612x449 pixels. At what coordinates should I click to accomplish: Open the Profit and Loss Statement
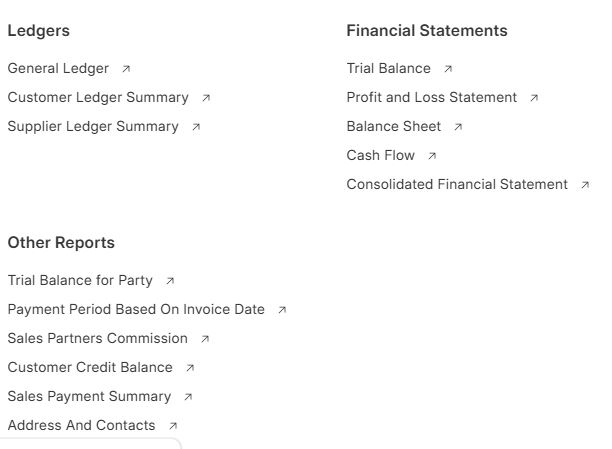click(x=432, y=98)
